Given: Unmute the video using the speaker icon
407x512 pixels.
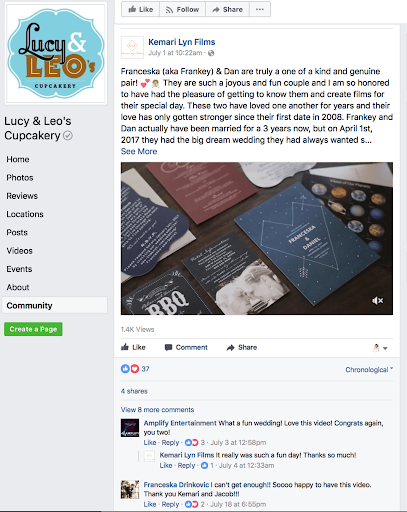Looking at the screenshot, I should [x=377, y=301].
